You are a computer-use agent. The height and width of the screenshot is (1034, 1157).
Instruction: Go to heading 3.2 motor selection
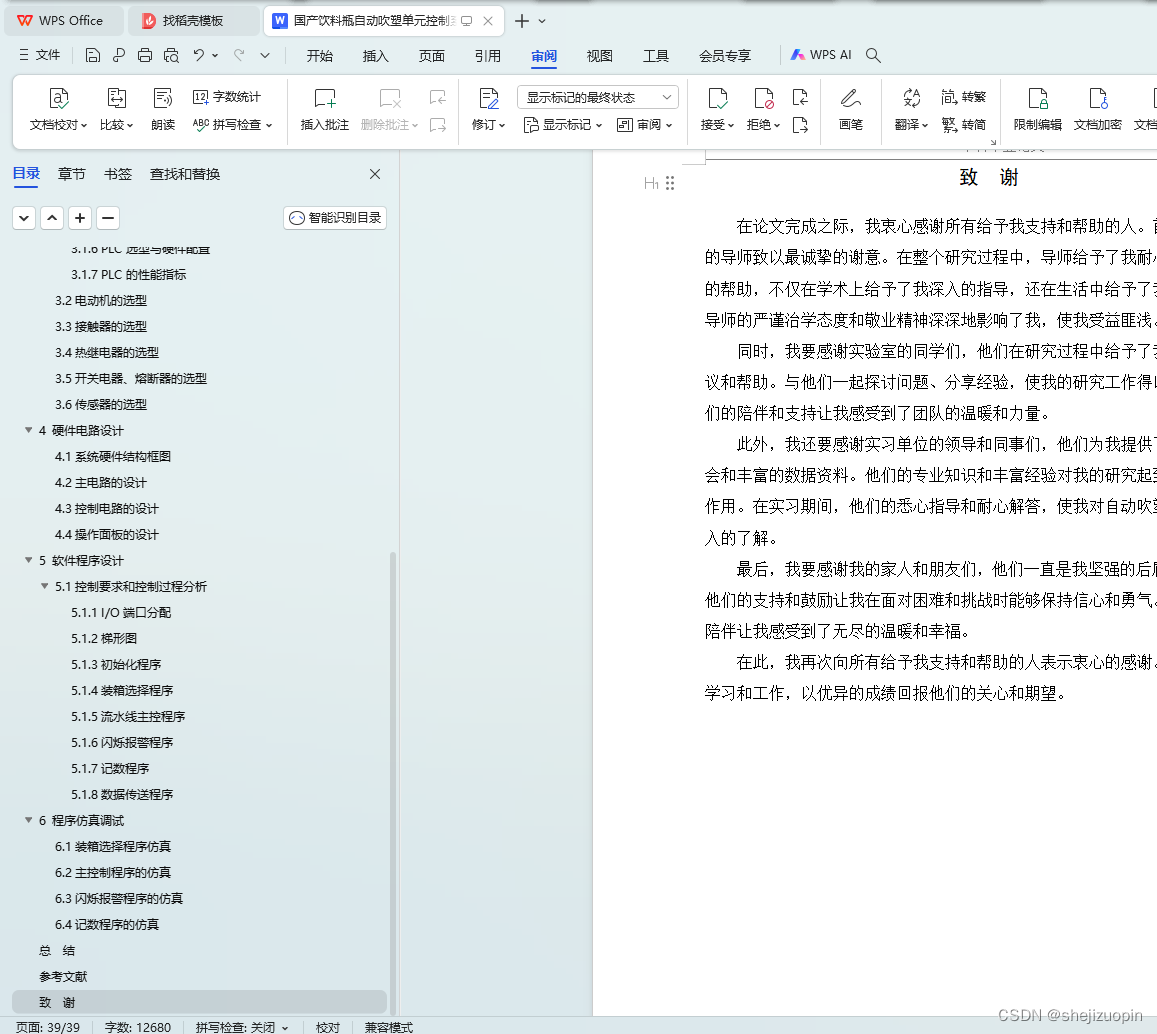coord(101,300)
